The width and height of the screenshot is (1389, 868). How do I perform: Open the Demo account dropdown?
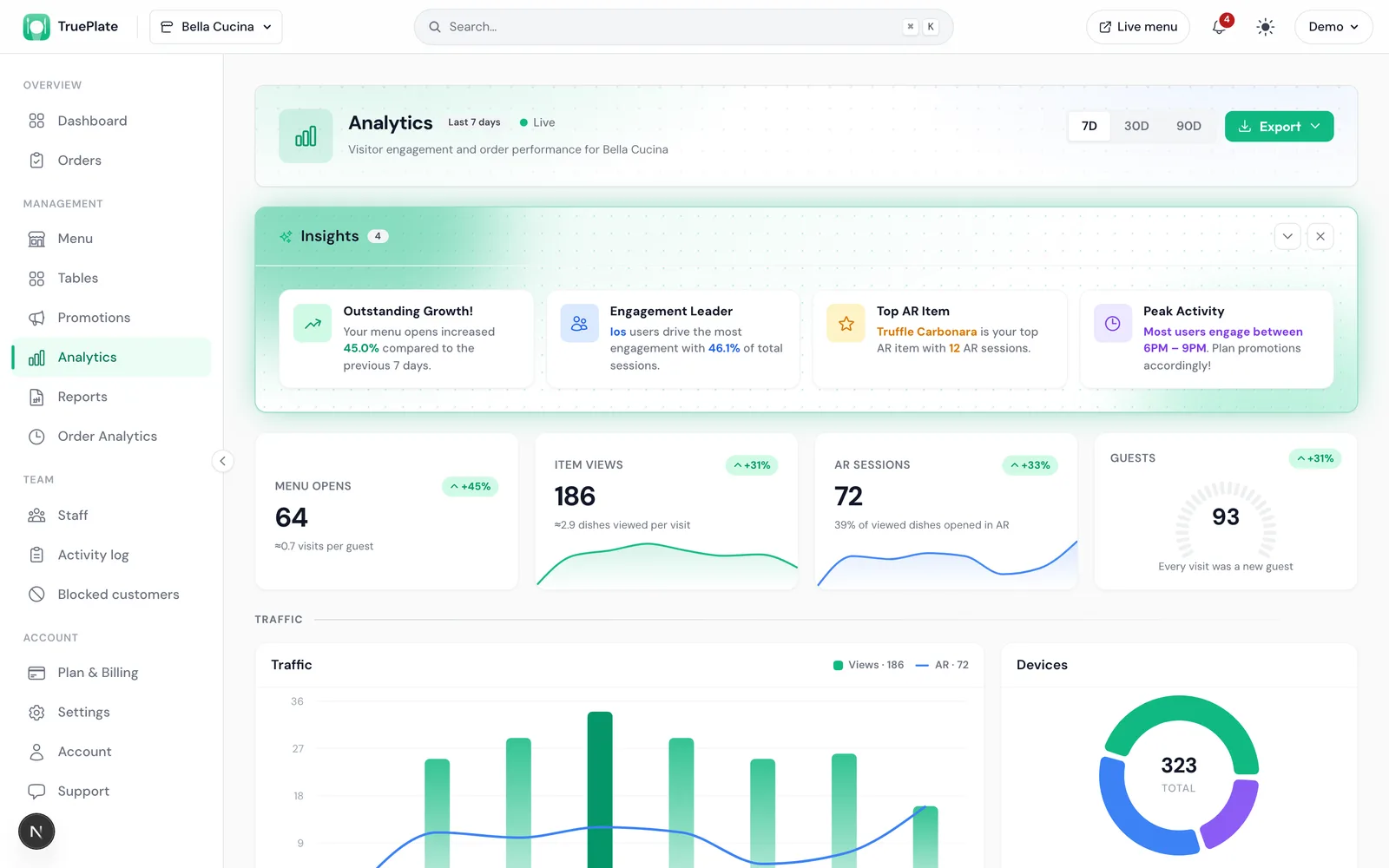click(1333, 27)
